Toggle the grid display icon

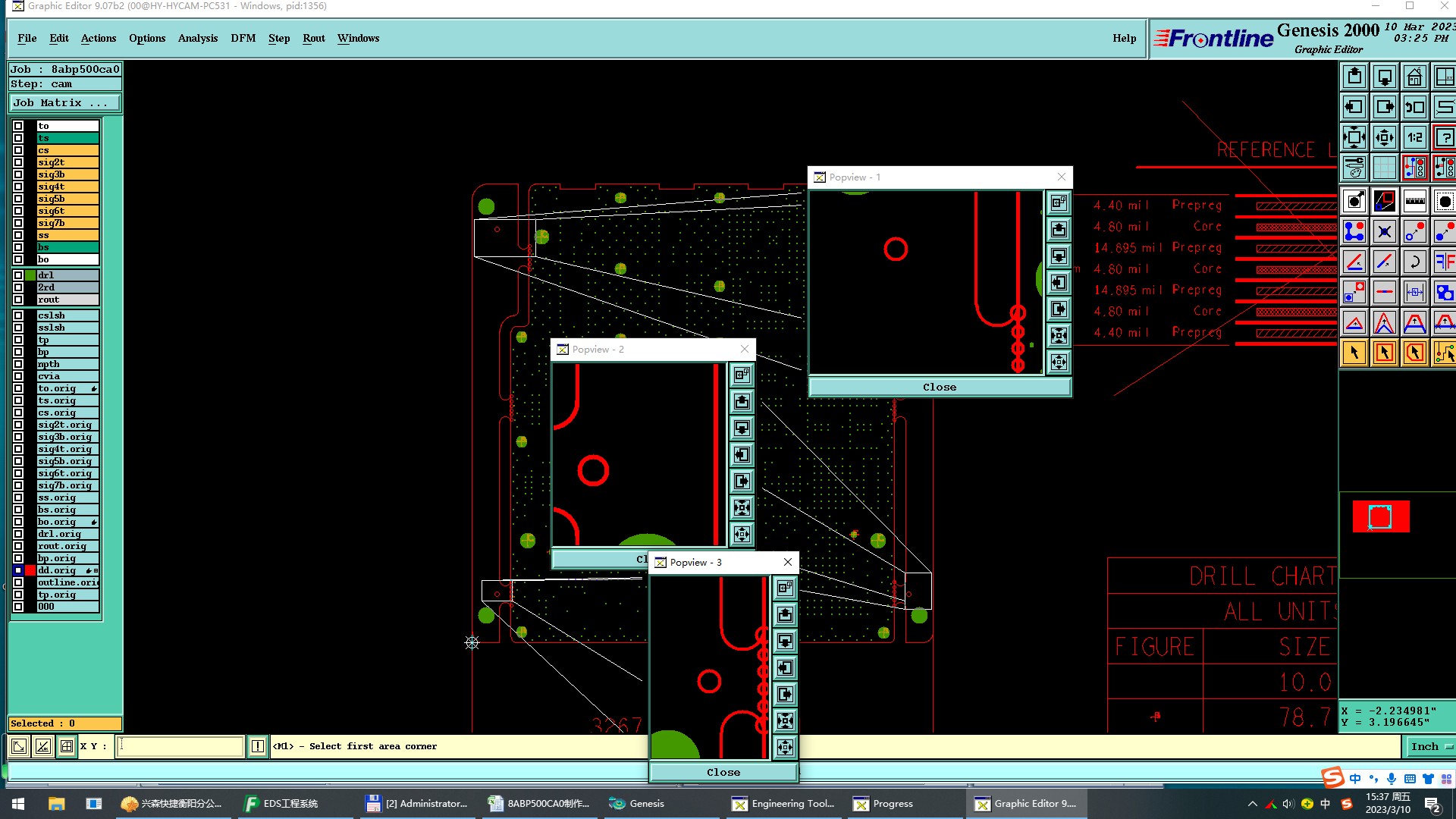(x=1384, y=168)
